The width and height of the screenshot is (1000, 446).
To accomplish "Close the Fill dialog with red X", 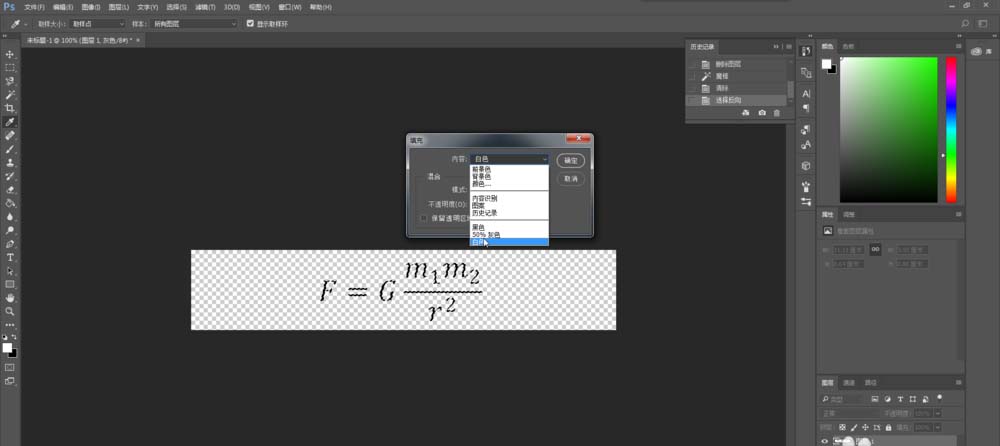I will tap(578, 138).
